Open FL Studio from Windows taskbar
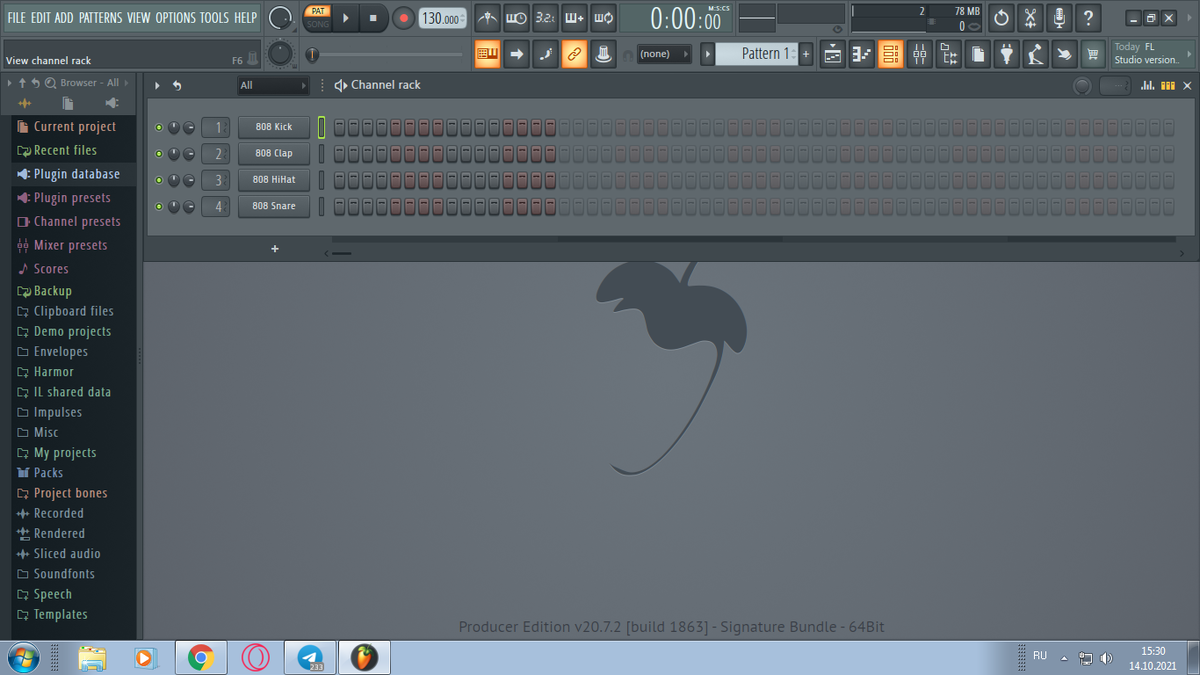This screenshot has width=1200, height=675. pos(364,658)
